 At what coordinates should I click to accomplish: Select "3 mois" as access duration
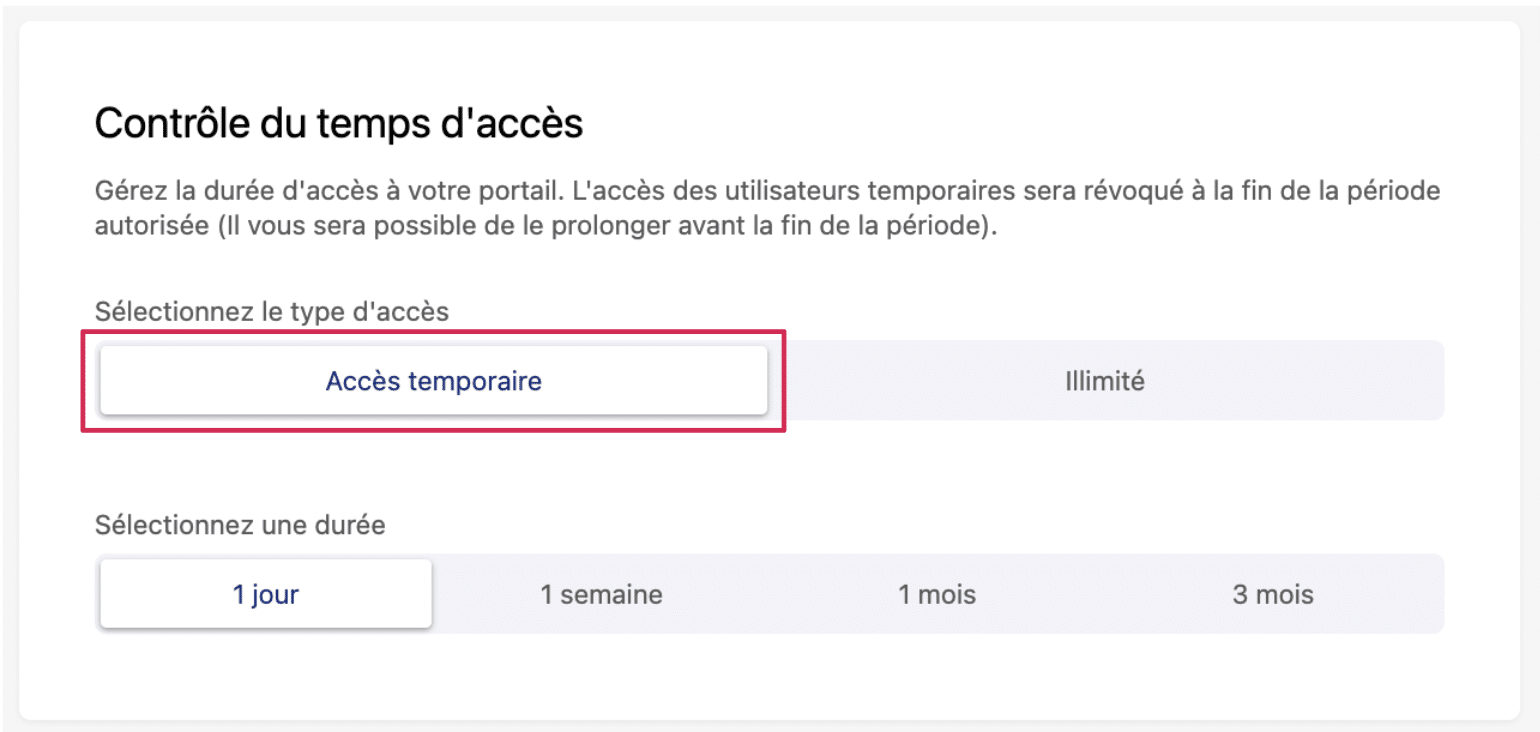click(x=1272, y=595)
